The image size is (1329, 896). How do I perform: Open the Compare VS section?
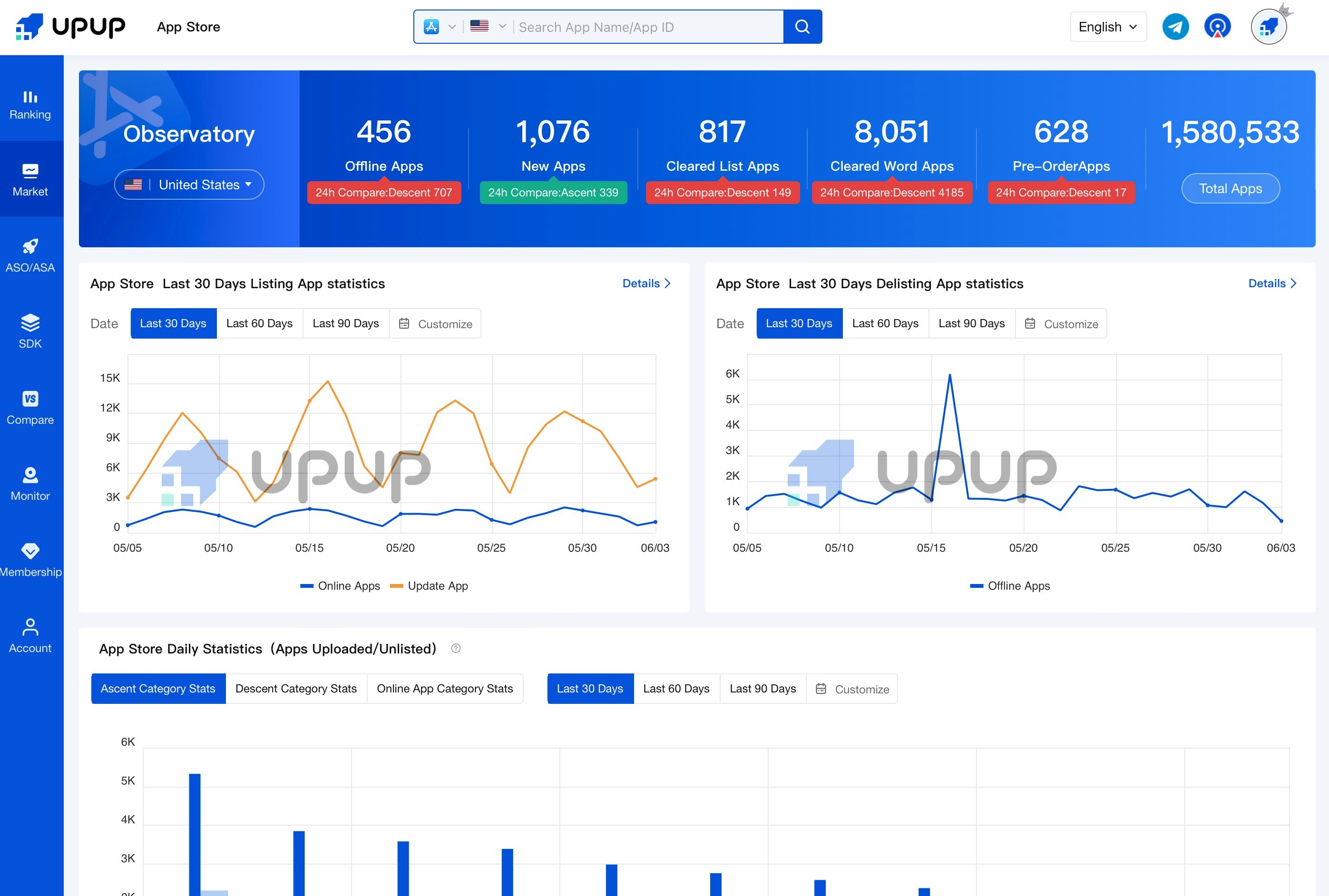30,408
